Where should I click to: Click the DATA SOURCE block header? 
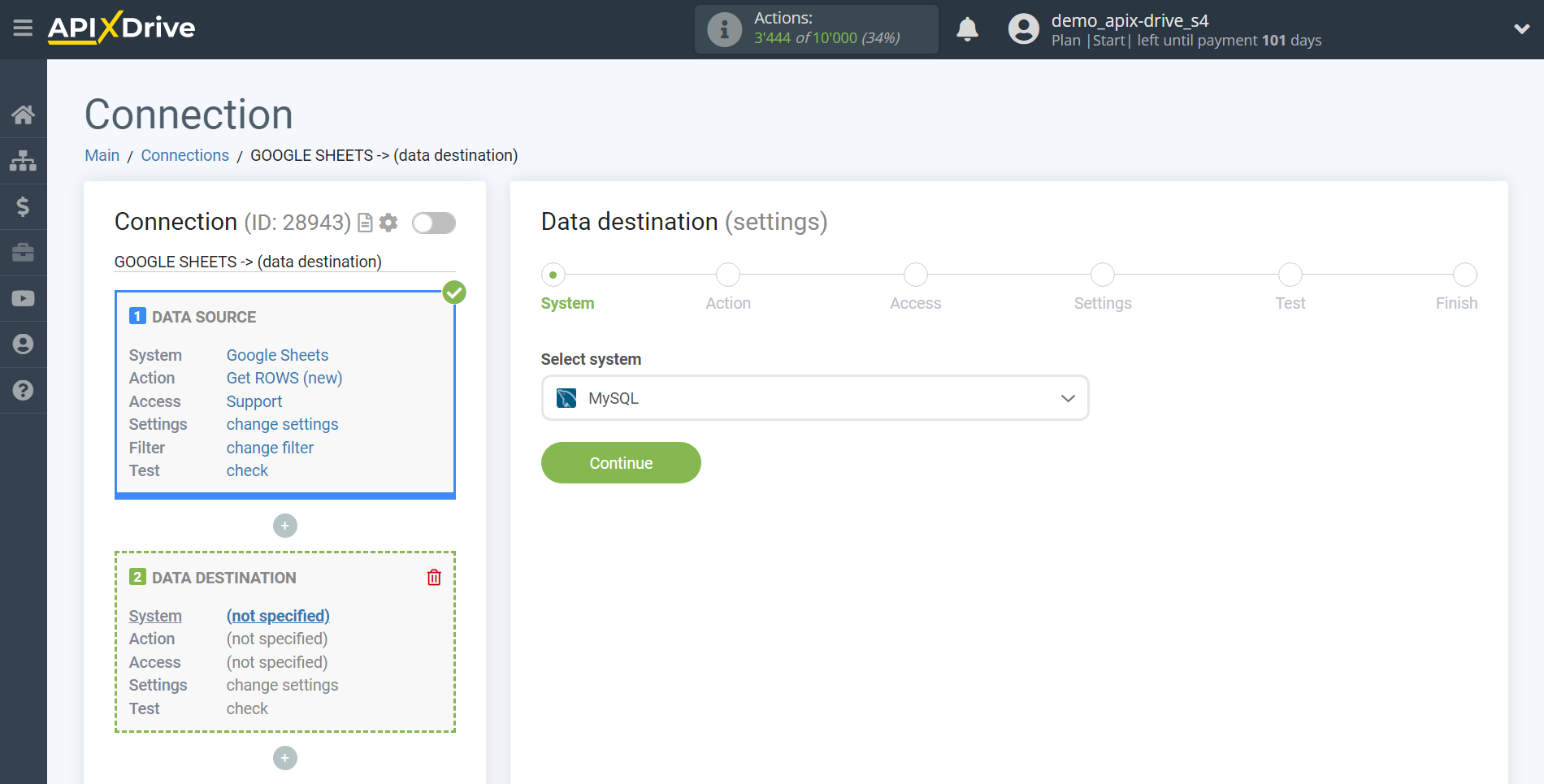[204, 317]
